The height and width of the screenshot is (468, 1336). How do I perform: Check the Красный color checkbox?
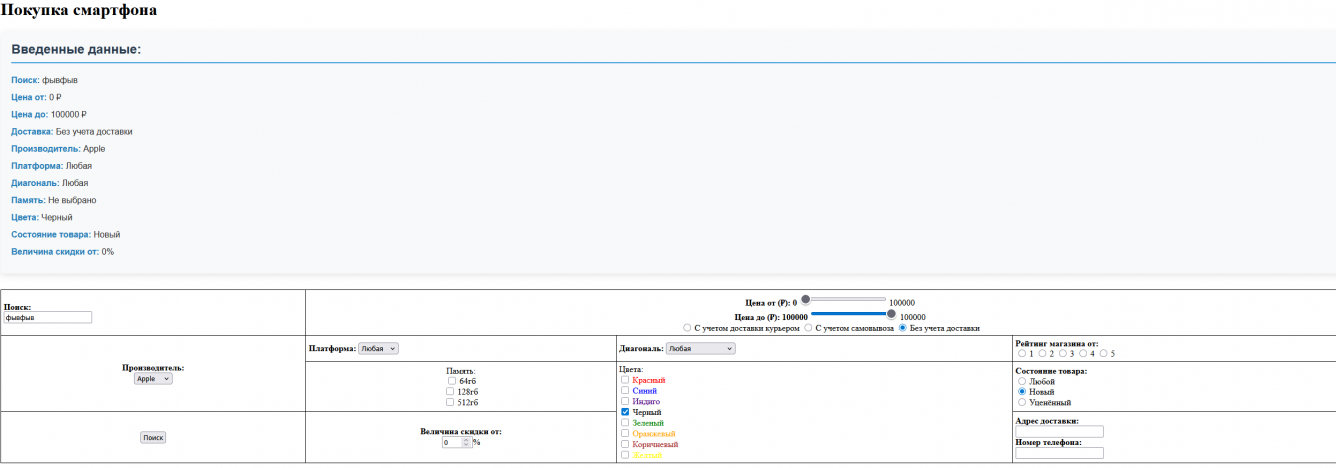point(625,380)
